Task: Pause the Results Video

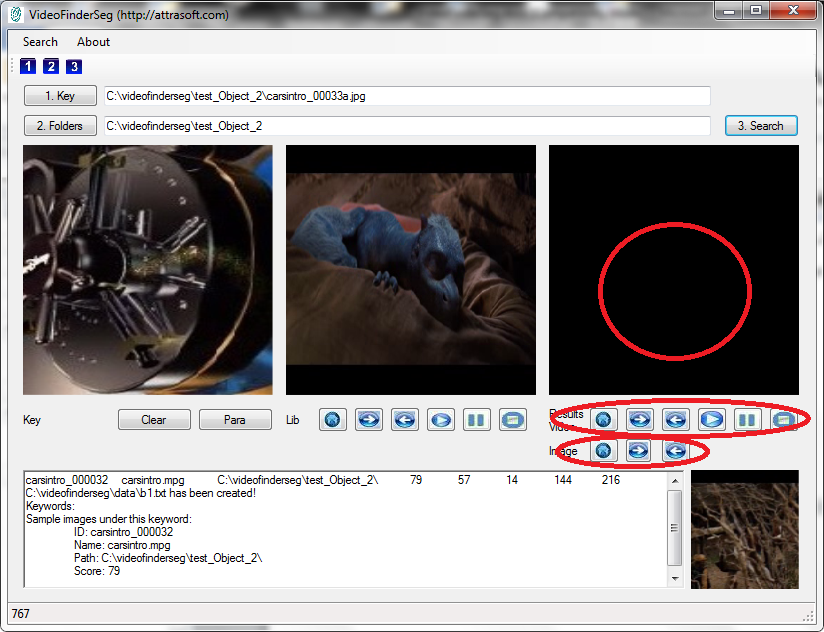Action: (x=747, y=419)
